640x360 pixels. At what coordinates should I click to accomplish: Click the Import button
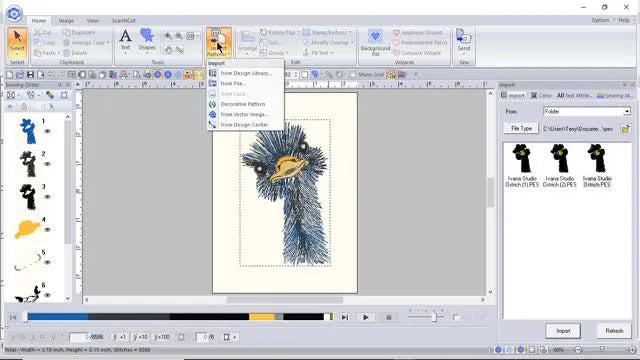coord(563,331)
